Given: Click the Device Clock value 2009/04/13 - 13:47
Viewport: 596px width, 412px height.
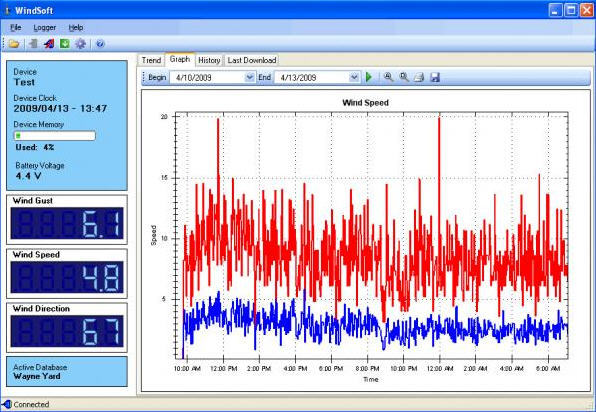Looking at the screenshot, I should pos(60,109).
